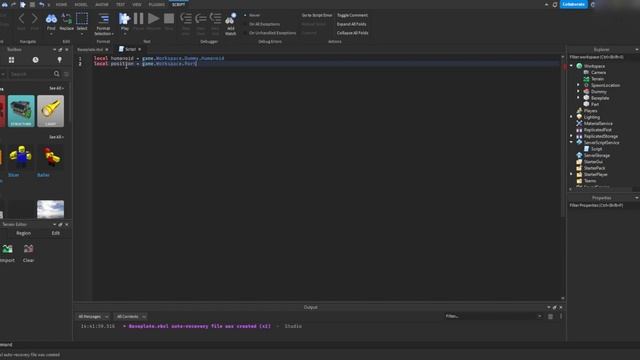The width and height of the screenshot is (640, 360).
Task: Open Toolbox Marketplace grid tab icon
Action: pos(11,60)
